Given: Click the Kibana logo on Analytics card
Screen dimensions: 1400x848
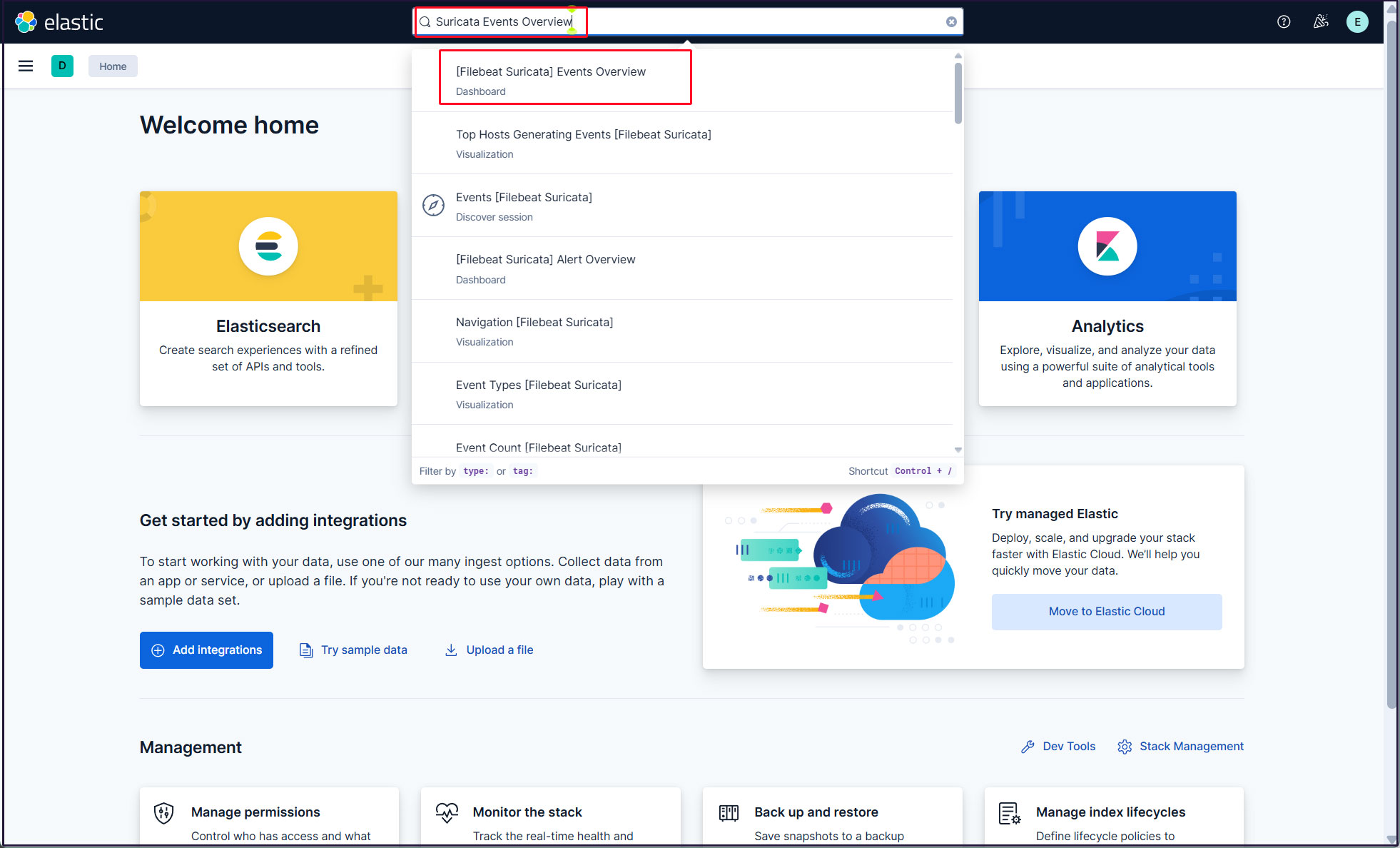Looking at the screenshot, I should (x=1107, y=246).
